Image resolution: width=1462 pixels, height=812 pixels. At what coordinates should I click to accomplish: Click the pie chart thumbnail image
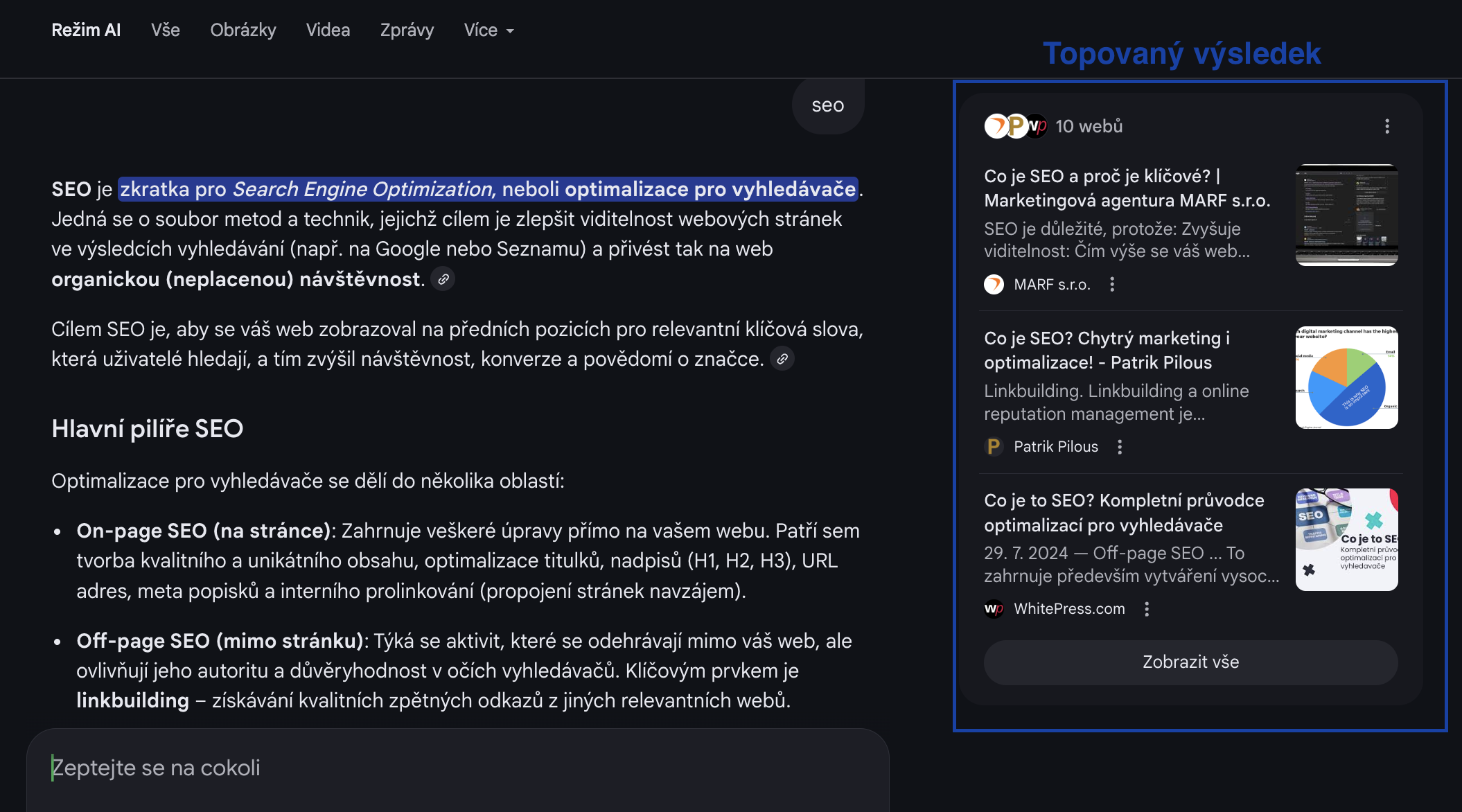click(x=1346, y=378)
